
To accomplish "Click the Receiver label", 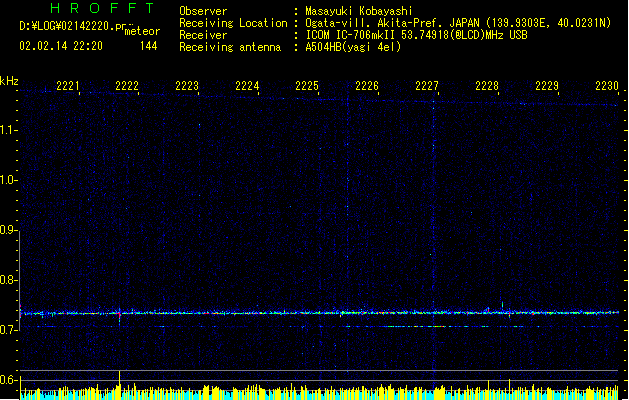I will (x=203, y=35).
